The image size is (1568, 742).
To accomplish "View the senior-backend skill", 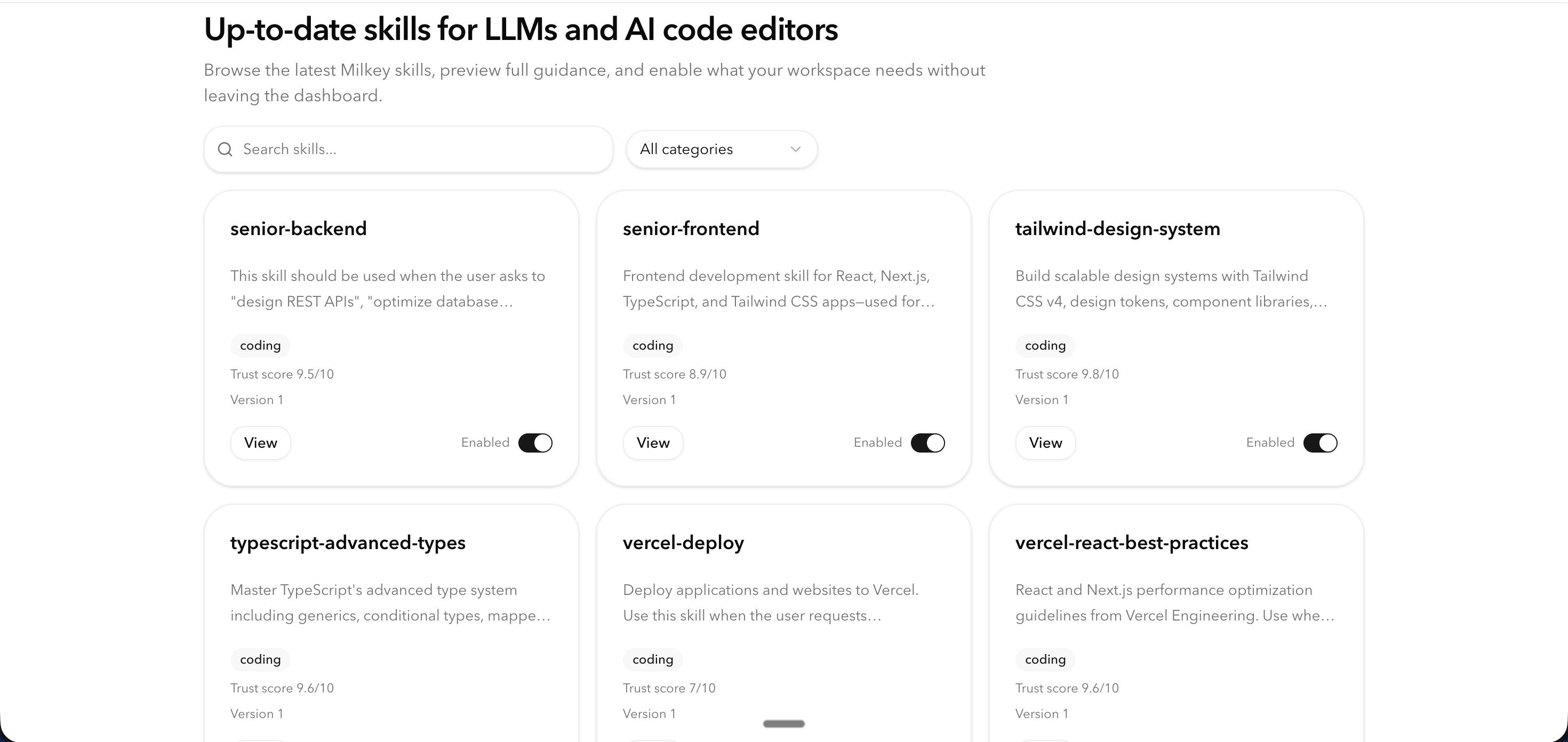I will coord(260,443).
